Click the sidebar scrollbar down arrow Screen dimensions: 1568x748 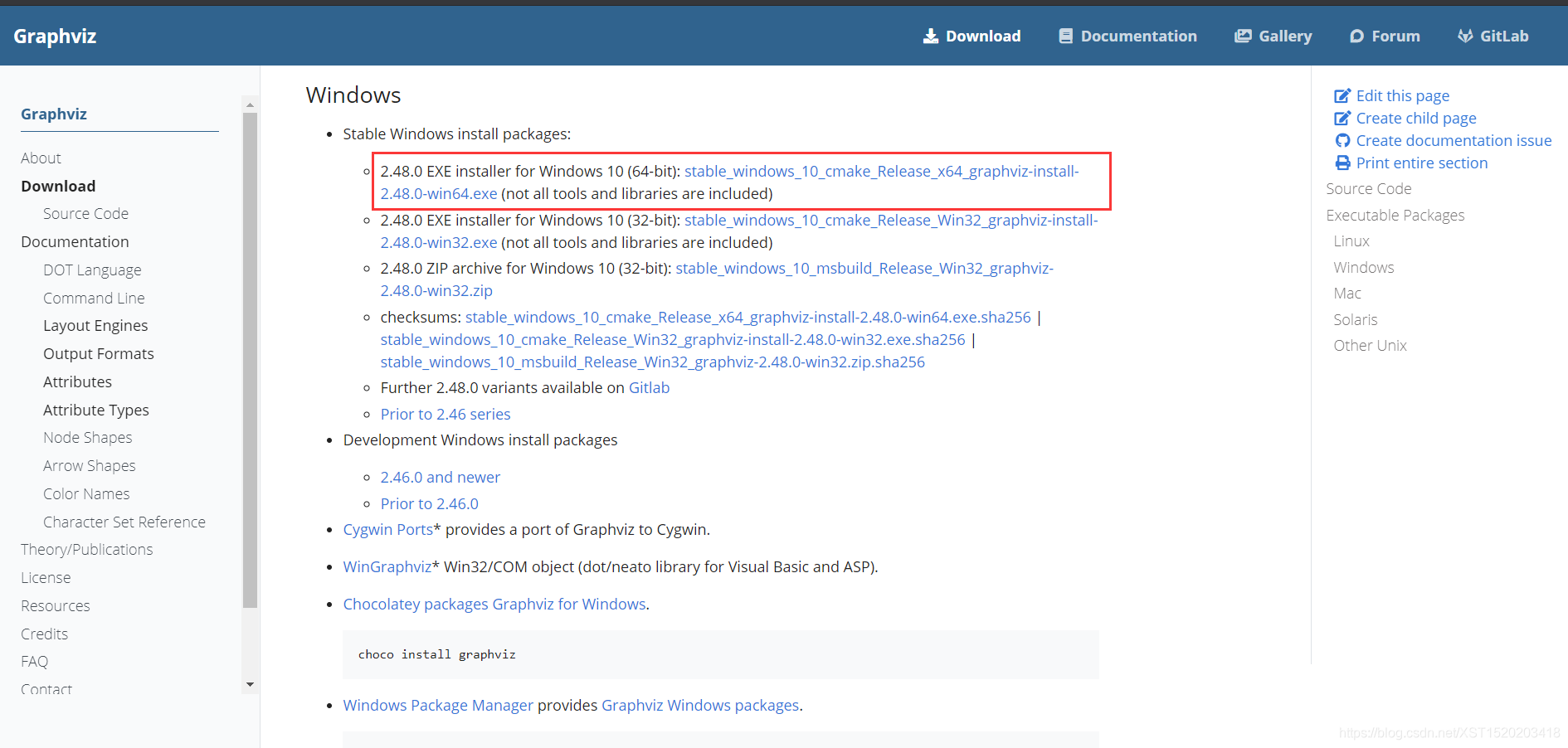coord(250,685)
